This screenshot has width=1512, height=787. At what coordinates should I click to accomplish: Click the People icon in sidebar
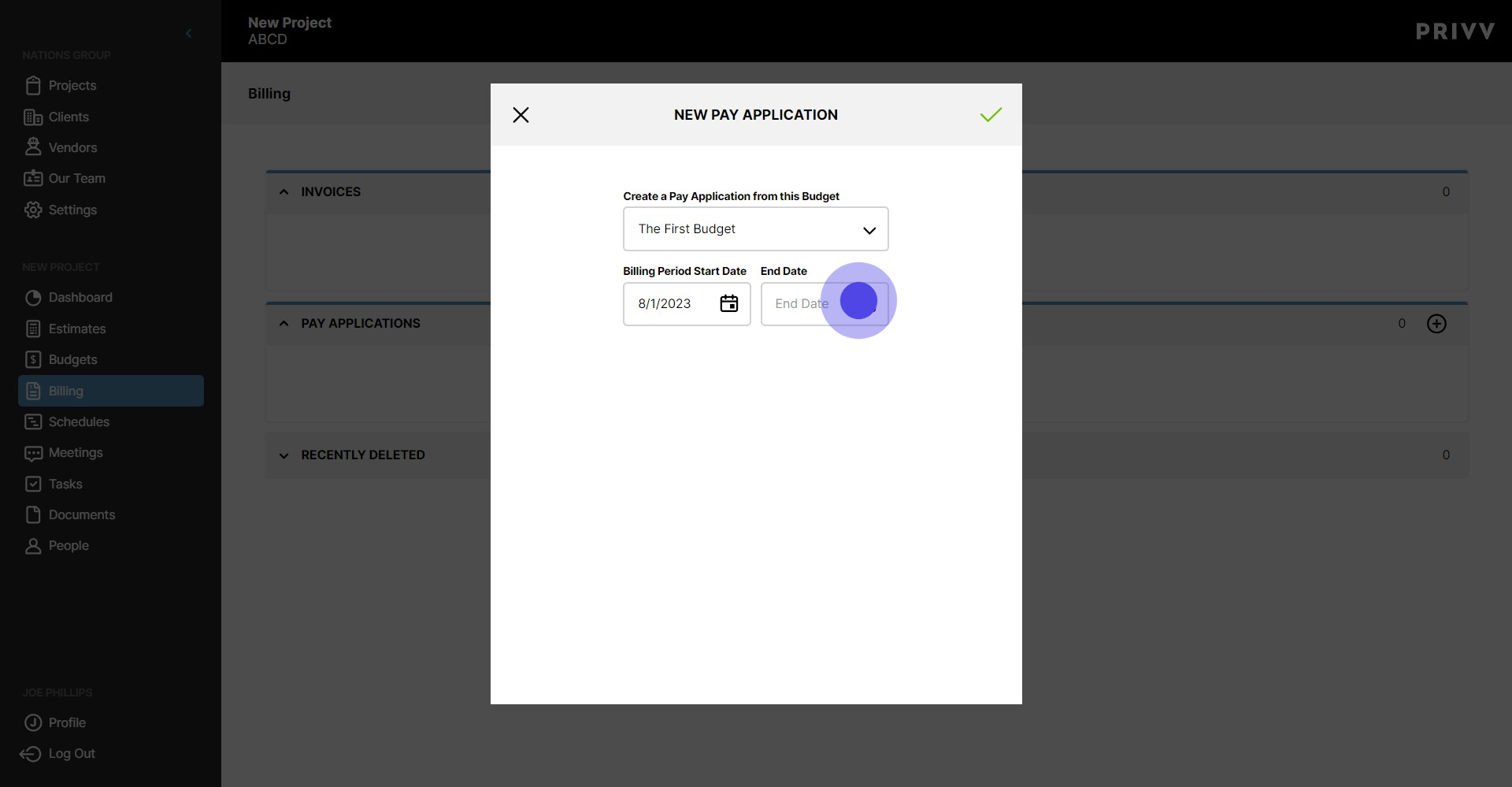coord(33,546)
